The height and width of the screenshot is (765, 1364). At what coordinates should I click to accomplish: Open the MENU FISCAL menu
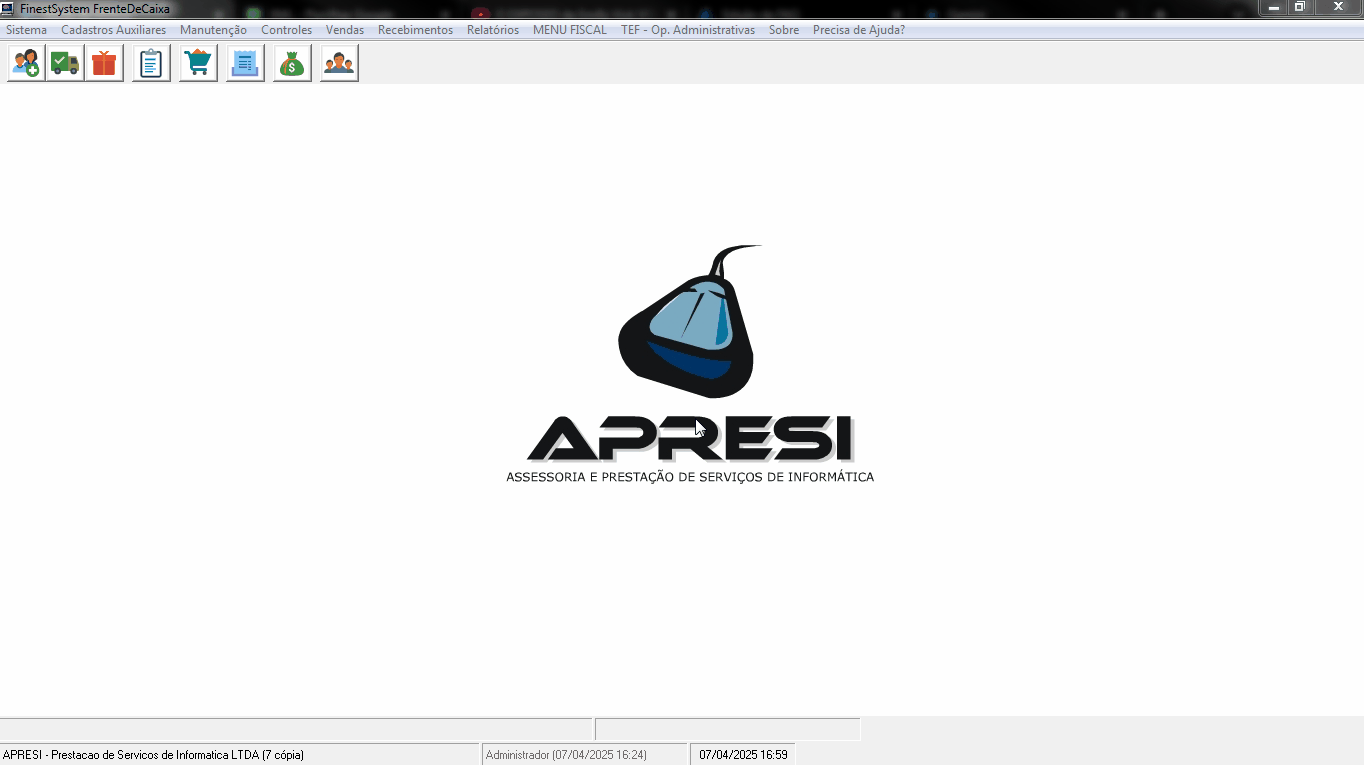569,30
